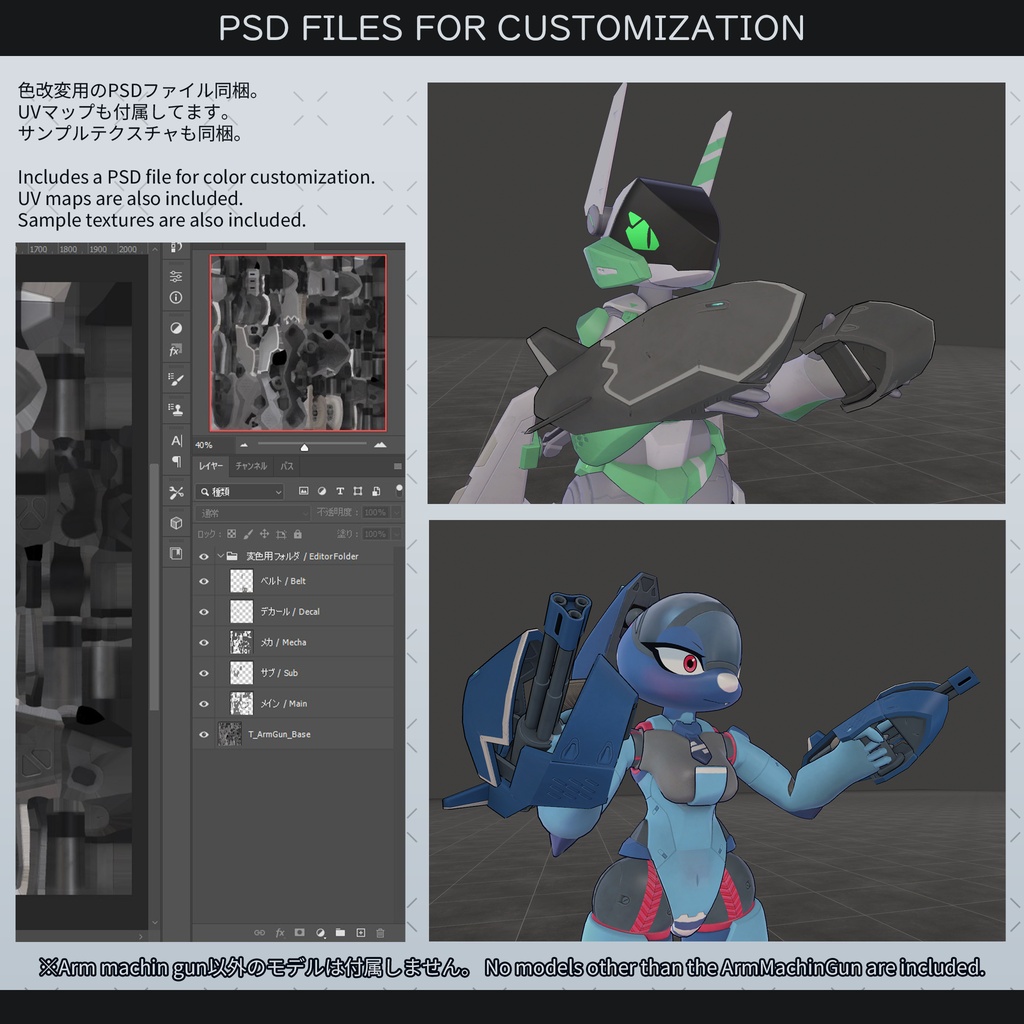This screenshot has height=1024, width=1024.
Task: Filter layers by smart object icon
Action: tap(376, 491)
